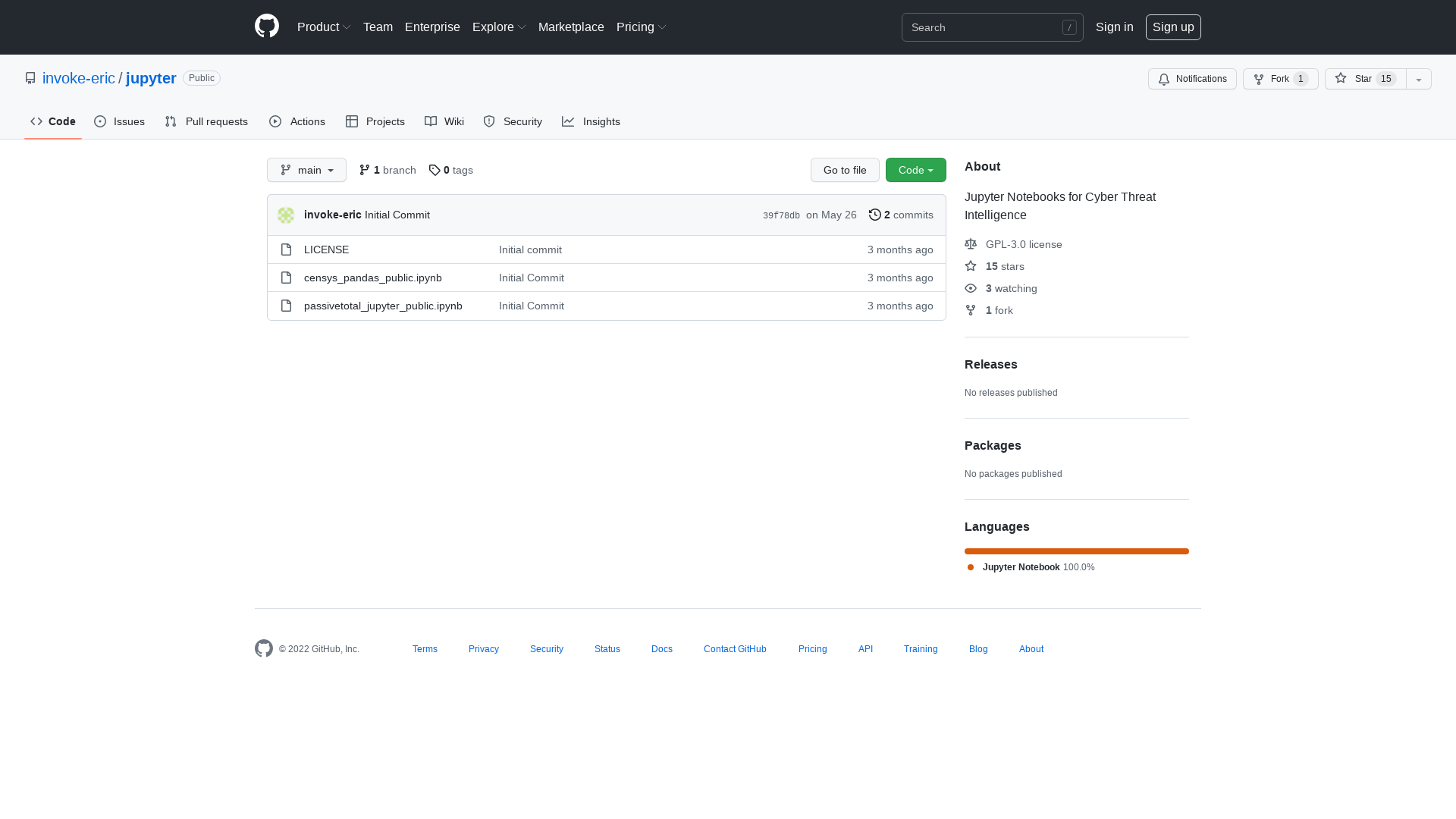This screenshot has height=819, width=1456.
Task: Click the Releases heading link
Action: coord(991,364)
